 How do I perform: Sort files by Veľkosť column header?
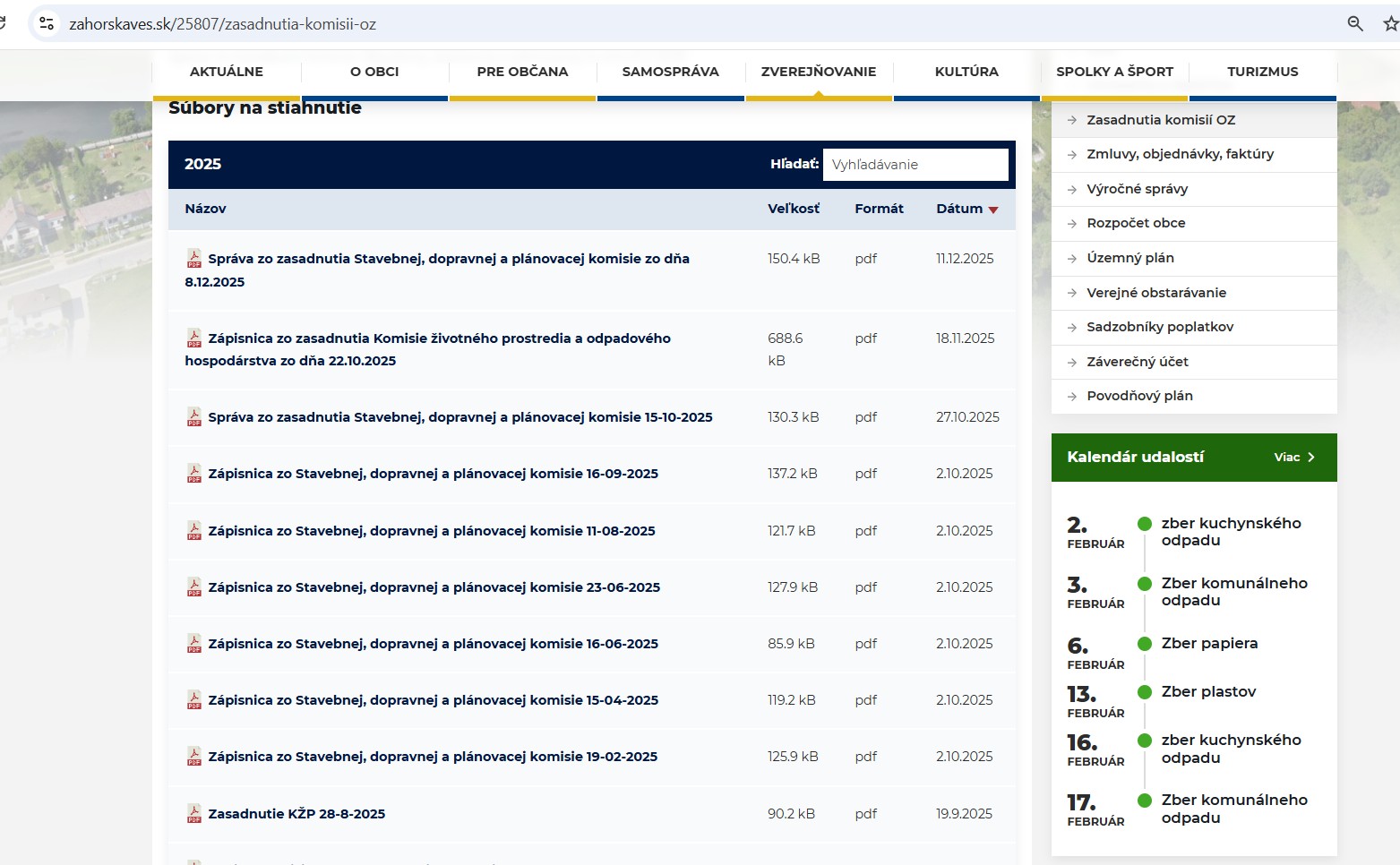click(793, 209)
